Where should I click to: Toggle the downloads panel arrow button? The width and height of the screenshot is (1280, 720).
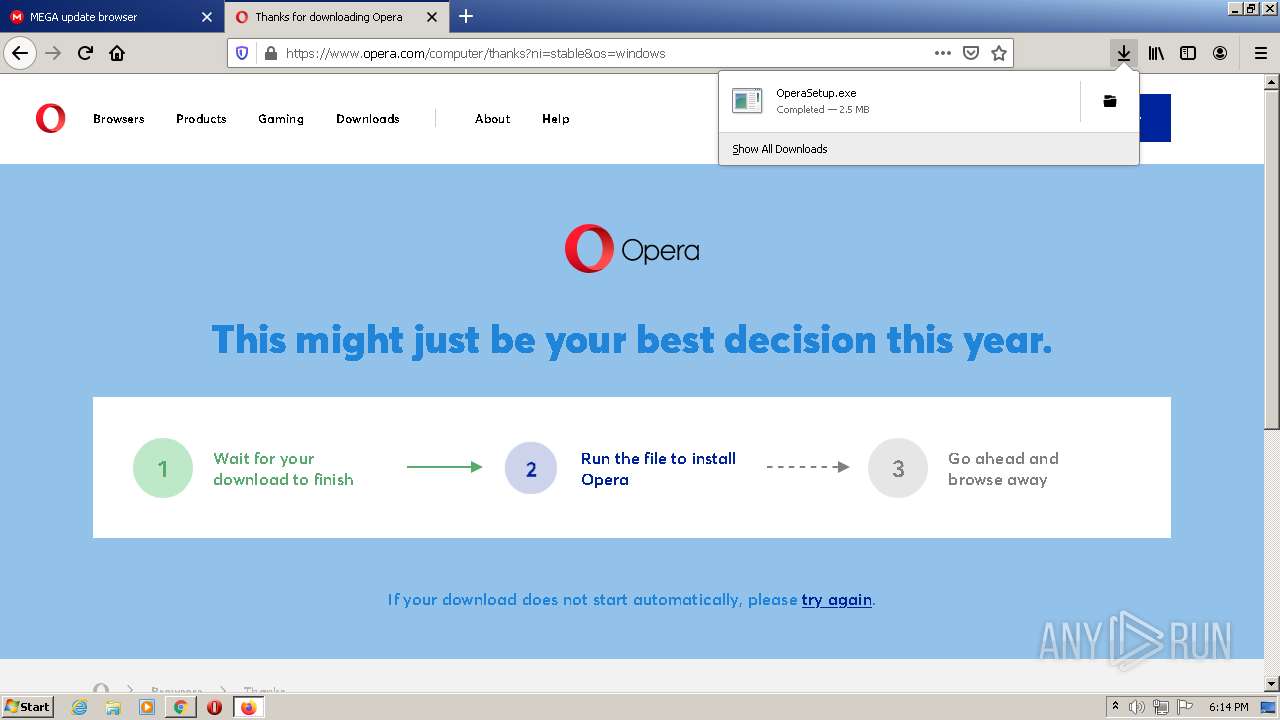coord(1124,53)
